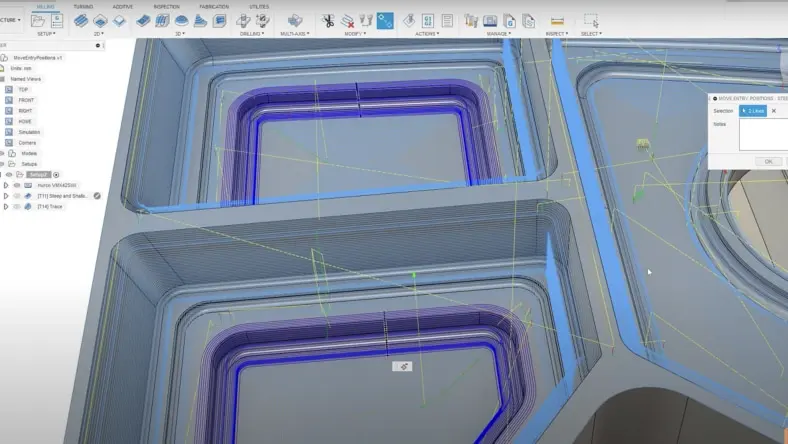Select the Face milling tool

(119, 21)
